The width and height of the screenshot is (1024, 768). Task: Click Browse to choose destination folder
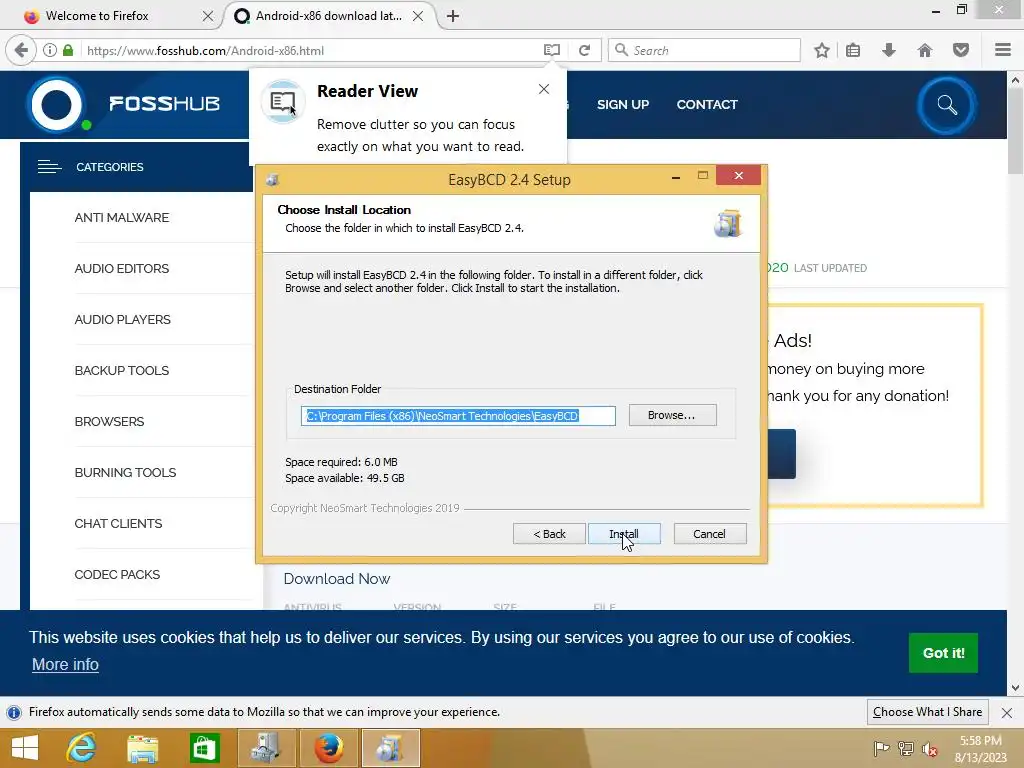coord(672,415)
